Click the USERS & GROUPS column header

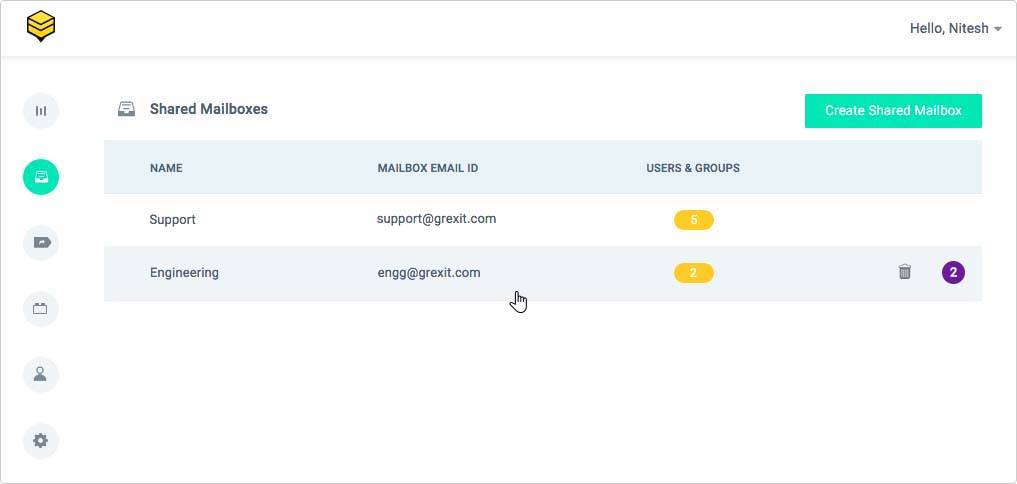click(x=693, y=168)
